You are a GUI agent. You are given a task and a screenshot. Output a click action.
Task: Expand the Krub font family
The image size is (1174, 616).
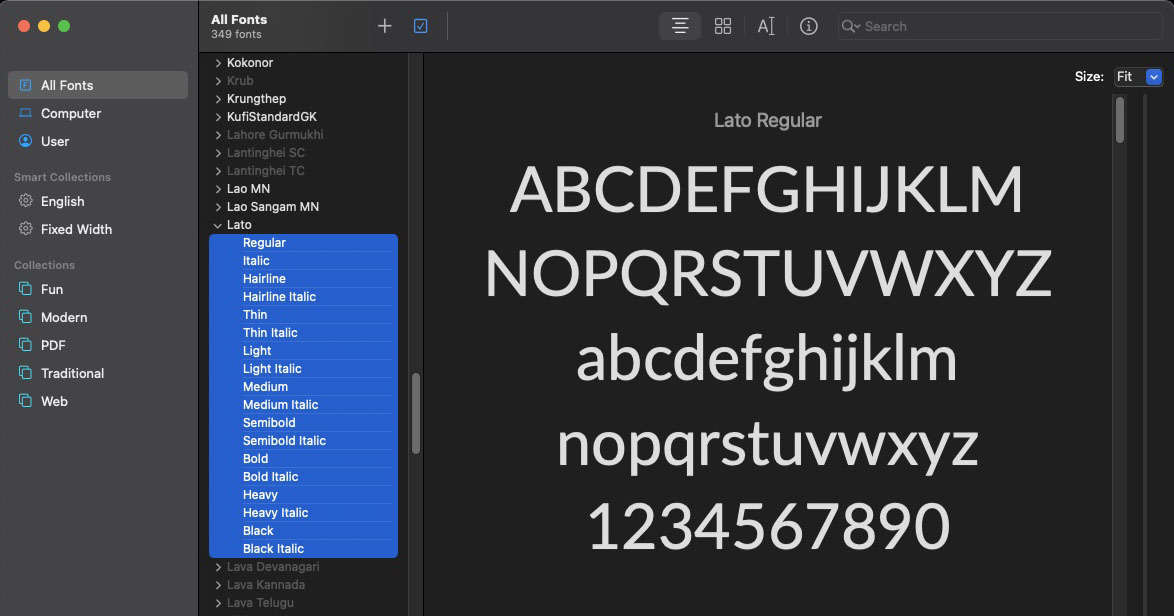point(218,81)
